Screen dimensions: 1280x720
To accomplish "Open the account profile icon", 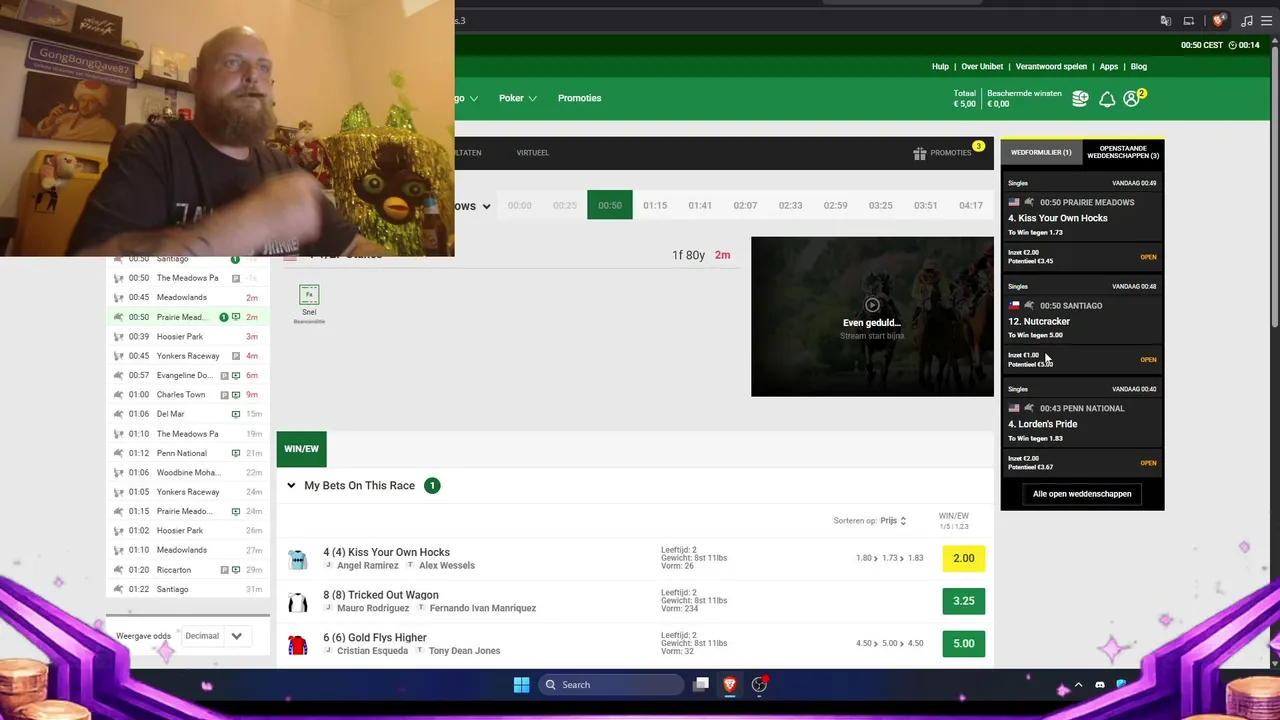I will [x=1131, y=99].
